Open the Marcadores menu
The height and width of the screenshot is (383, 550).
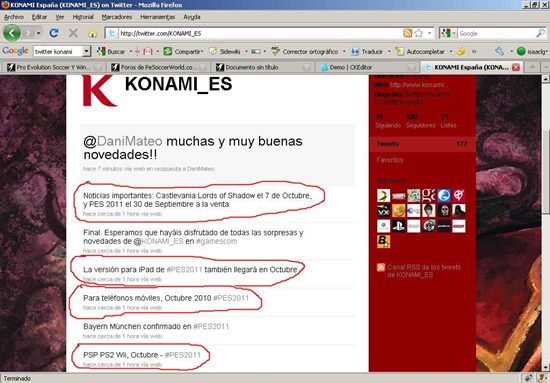[117, 17]
